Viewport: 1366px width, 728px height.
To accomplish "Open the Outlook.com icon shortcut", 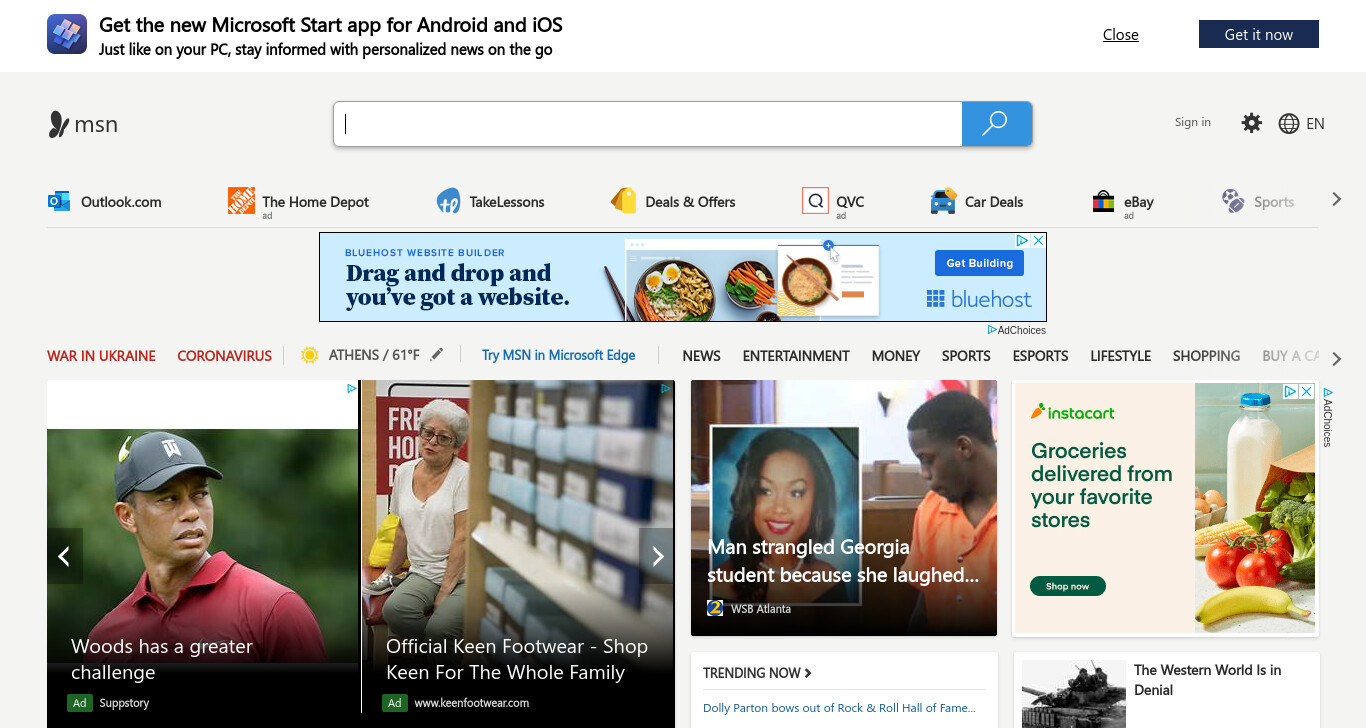I will tap(59, 201).
